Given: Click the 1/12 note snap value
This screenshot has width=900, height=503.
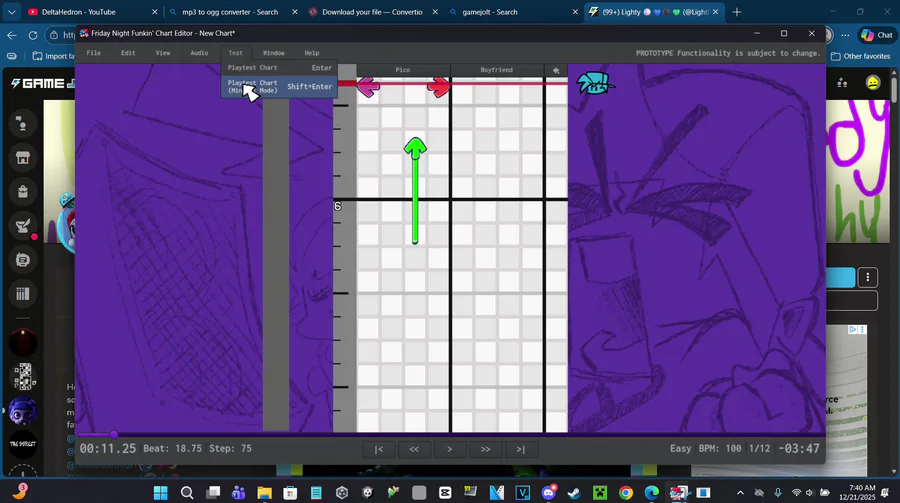Looking at the screenshot, I should tap(759, 448).
